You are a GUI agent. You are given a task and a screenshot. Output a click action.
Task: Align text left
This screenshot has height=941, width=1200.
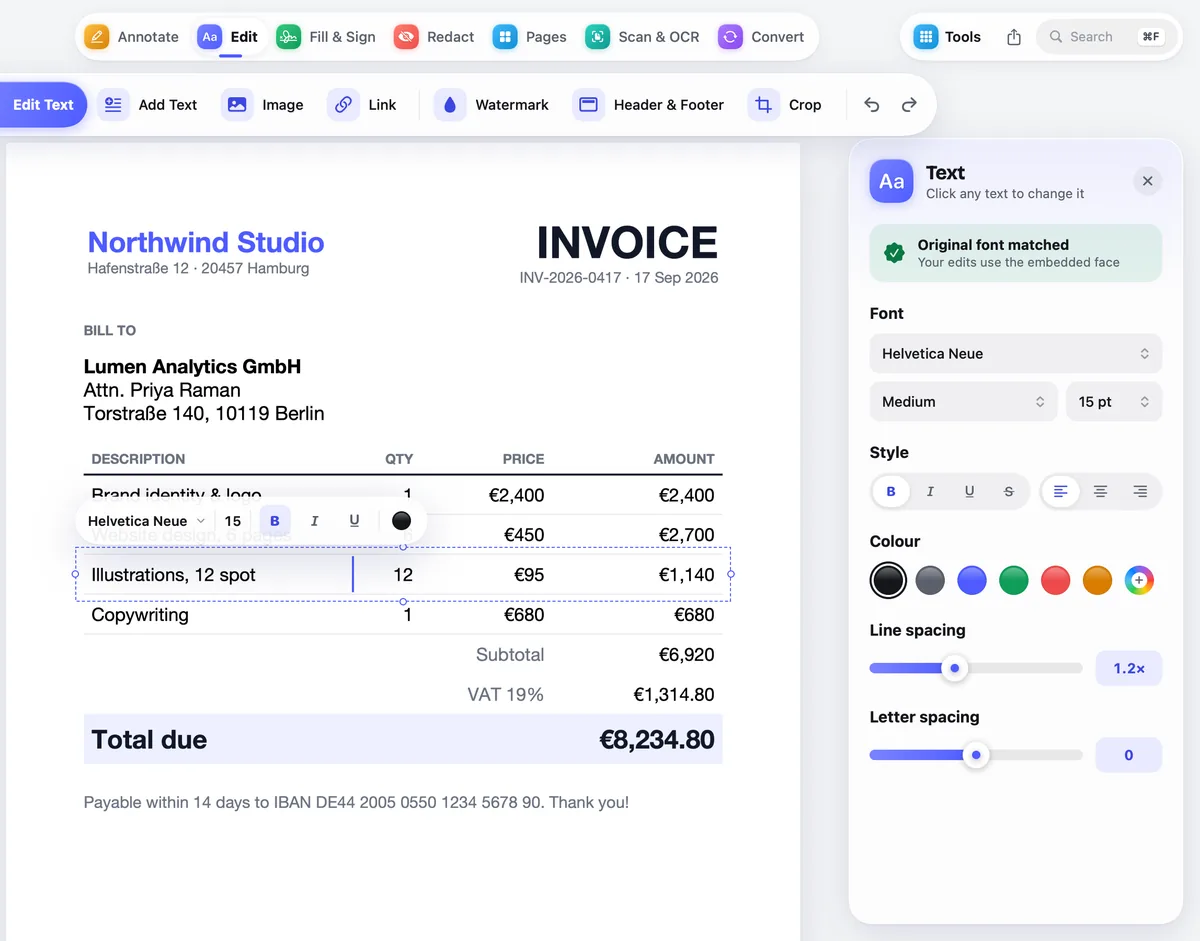[x=1061, y=491]
